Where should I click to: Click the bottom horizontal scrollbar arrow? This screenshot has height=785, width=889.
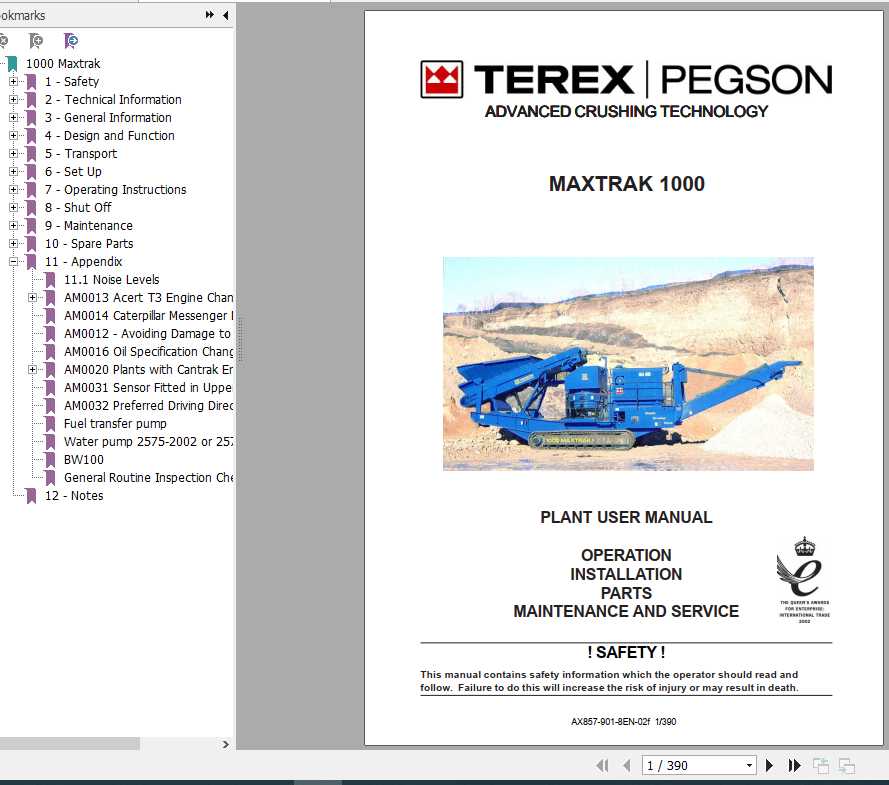pos(226,744)
